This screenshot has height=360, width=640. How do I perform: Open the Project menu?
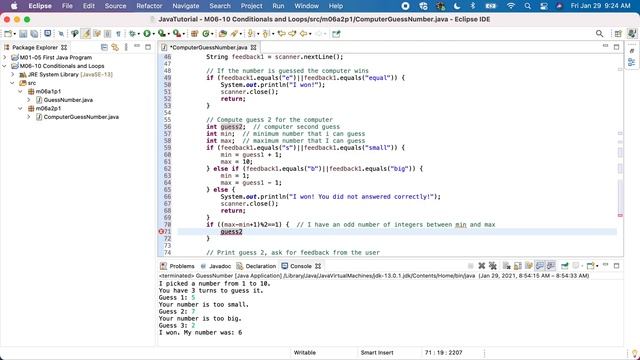coord(251,6)
